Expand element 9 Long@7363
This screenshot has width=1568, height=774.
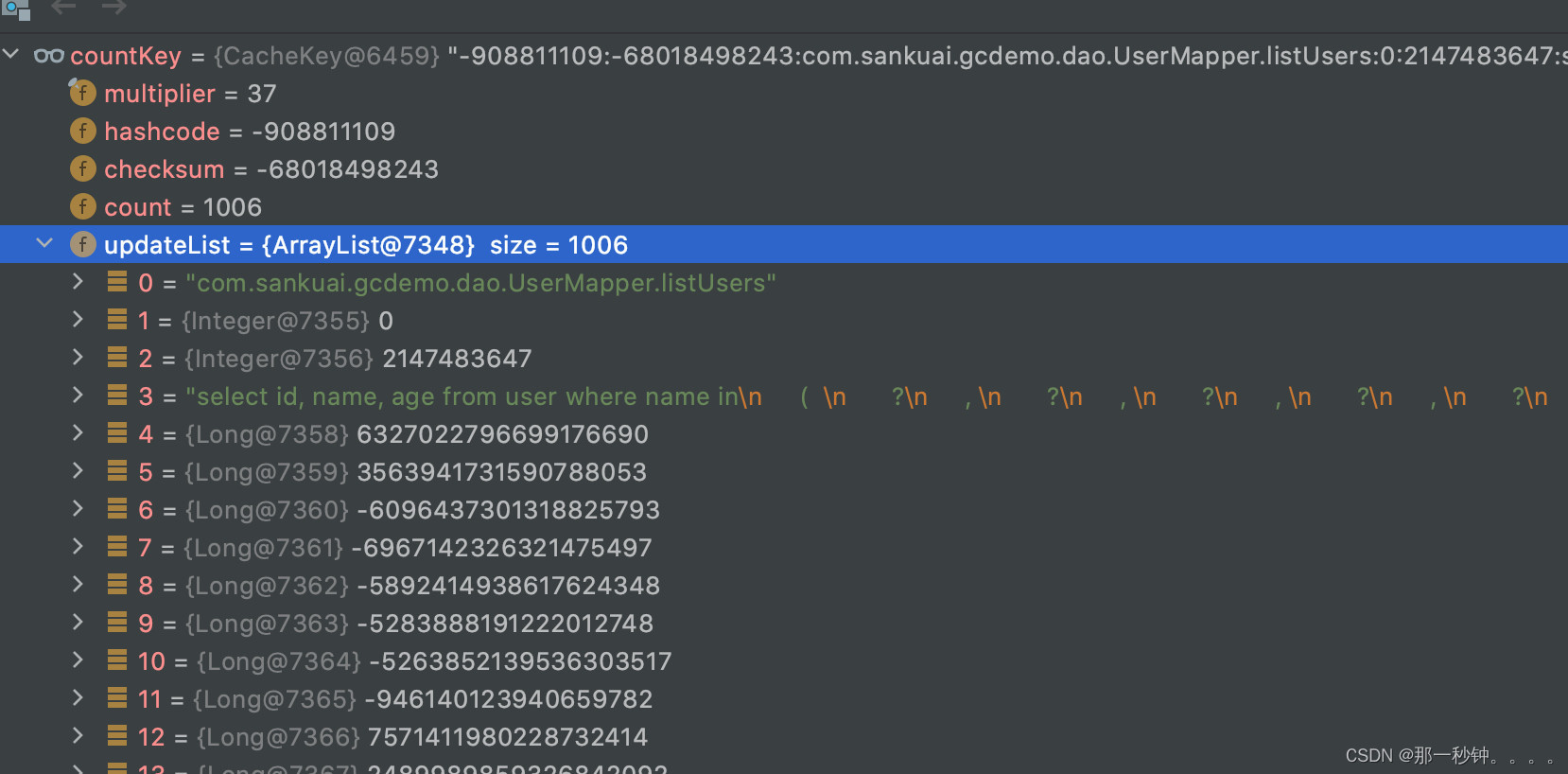[x=78, y=623]
